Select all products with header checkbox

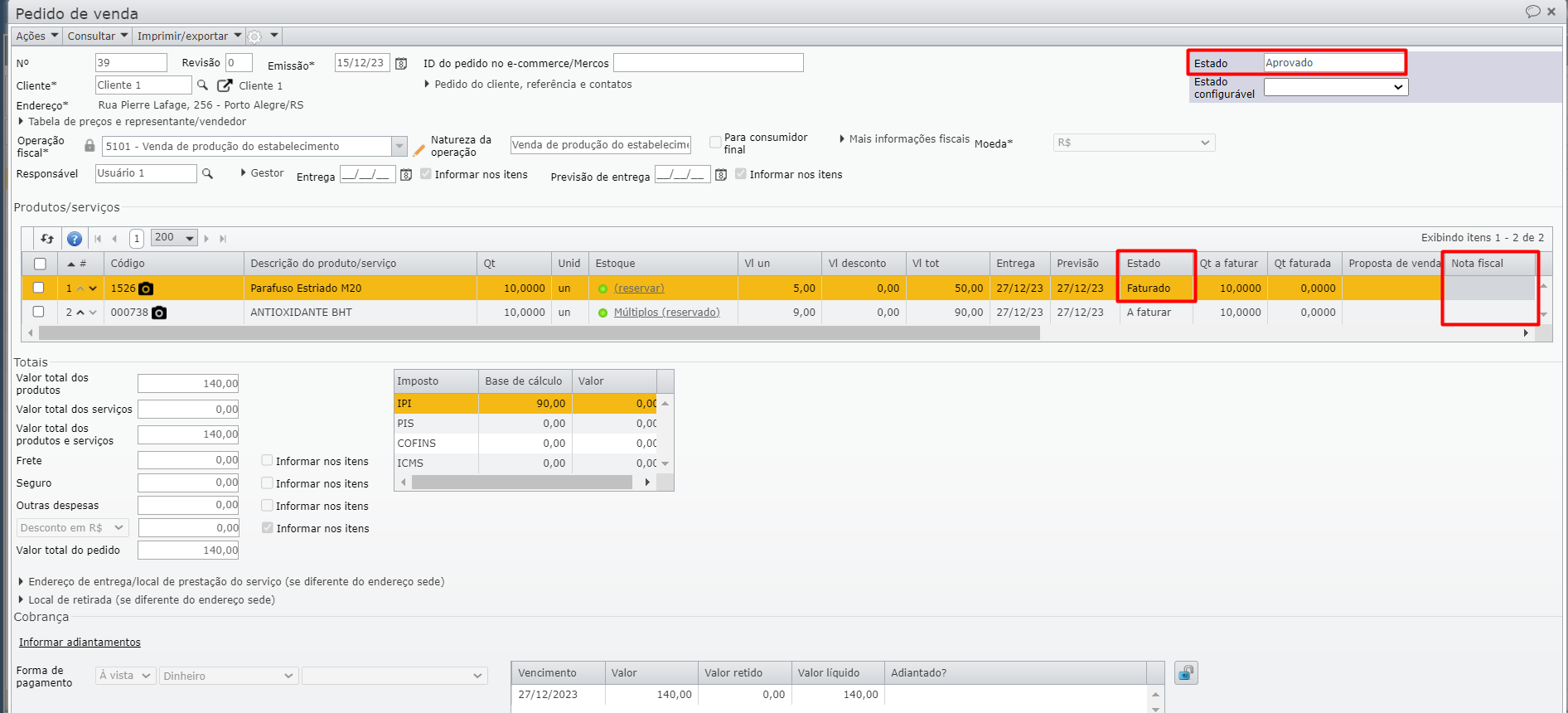pos(40,264)
